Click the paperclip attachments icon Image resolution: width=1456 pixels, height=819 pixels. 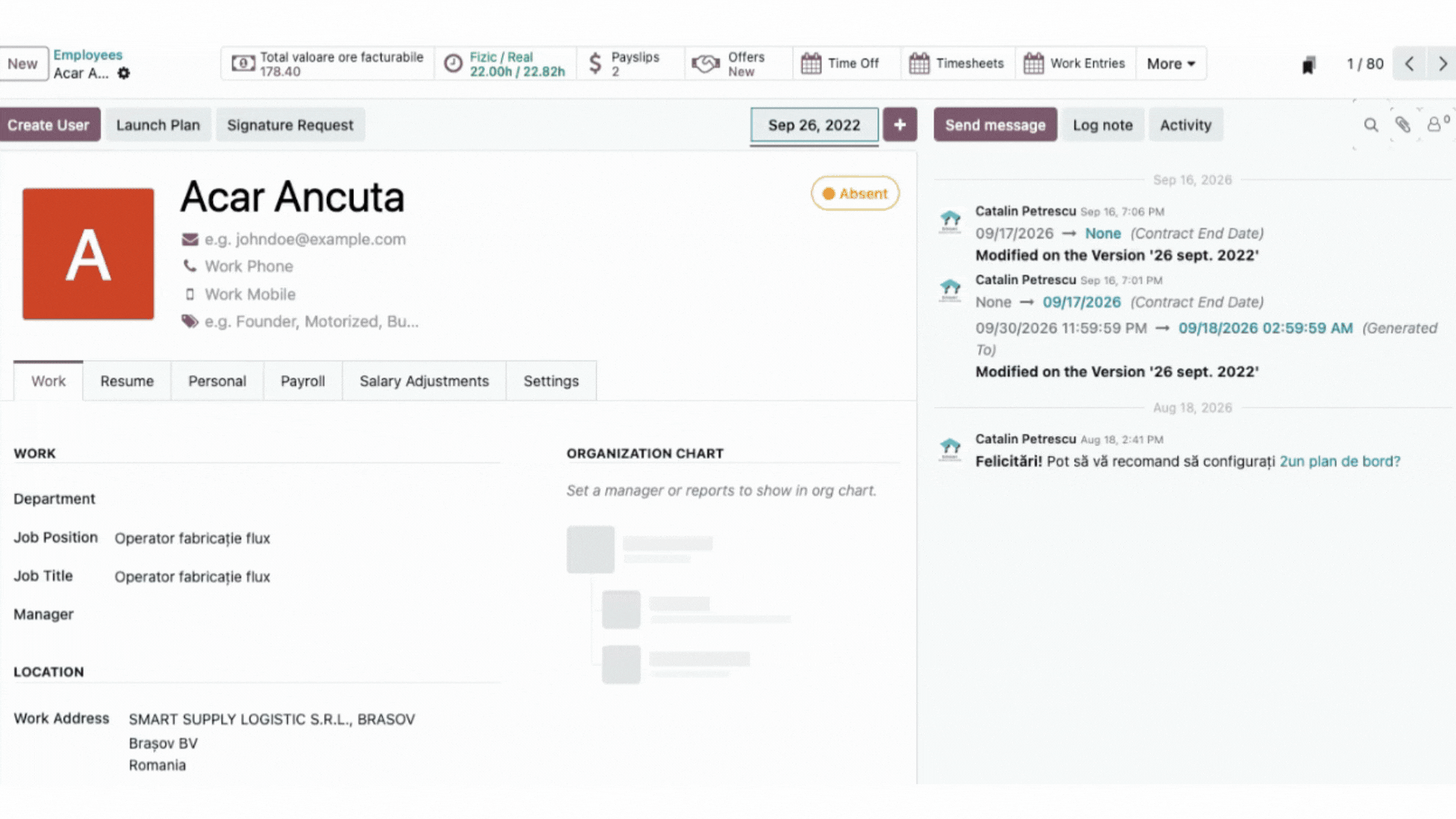(1402, 125)
